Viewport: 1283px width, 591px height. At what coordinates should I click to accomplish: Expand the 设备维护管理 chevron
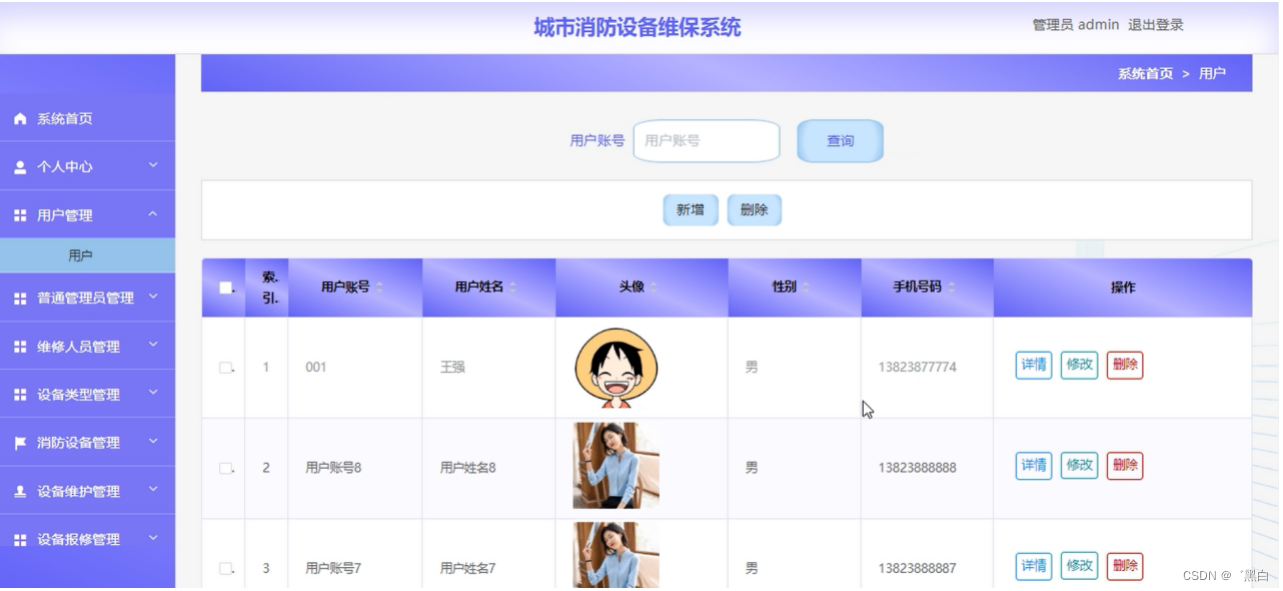[x=153, y=489]
